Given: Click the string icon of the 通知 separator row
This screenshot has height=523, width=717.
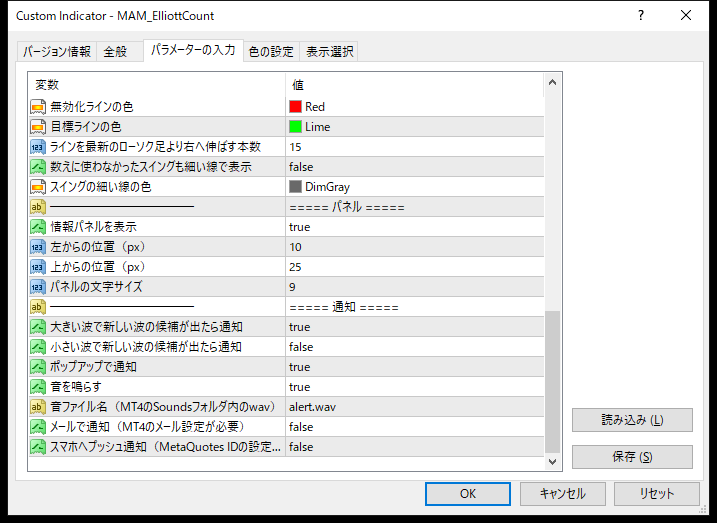Looking at the screenshot, I should (x=38, y=307).
